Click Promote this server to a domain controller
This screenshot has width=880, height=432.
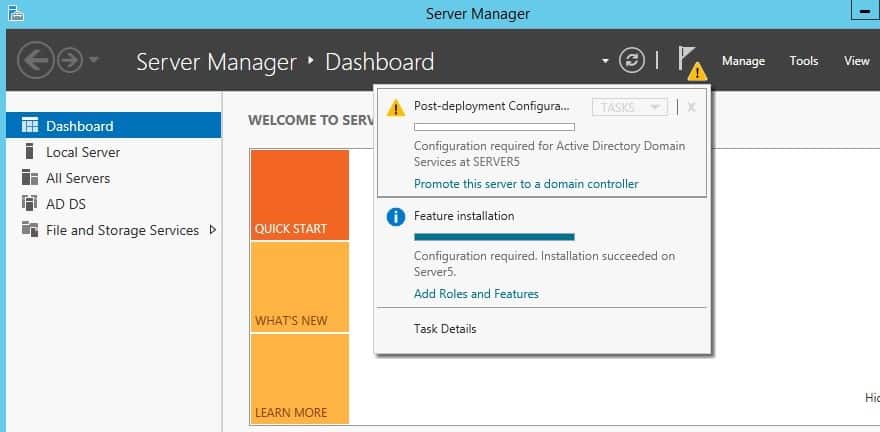coord(526,183)
